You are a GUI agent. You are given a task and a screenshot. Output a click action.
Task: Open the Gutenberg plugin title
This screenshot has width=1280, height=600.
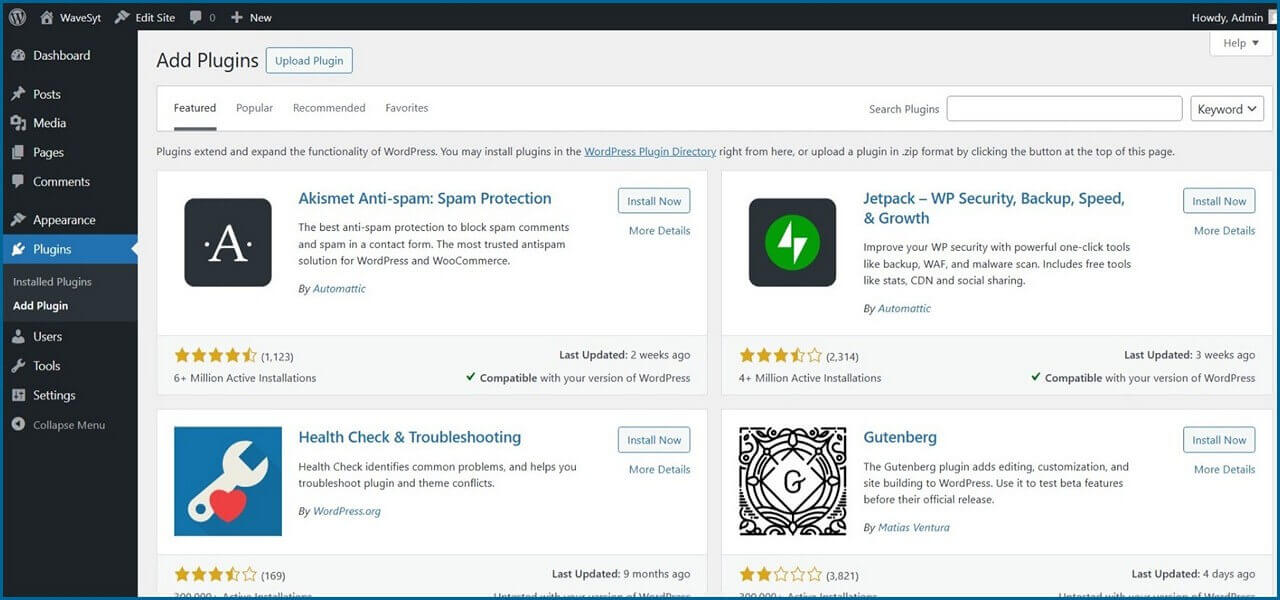[900, 437]
